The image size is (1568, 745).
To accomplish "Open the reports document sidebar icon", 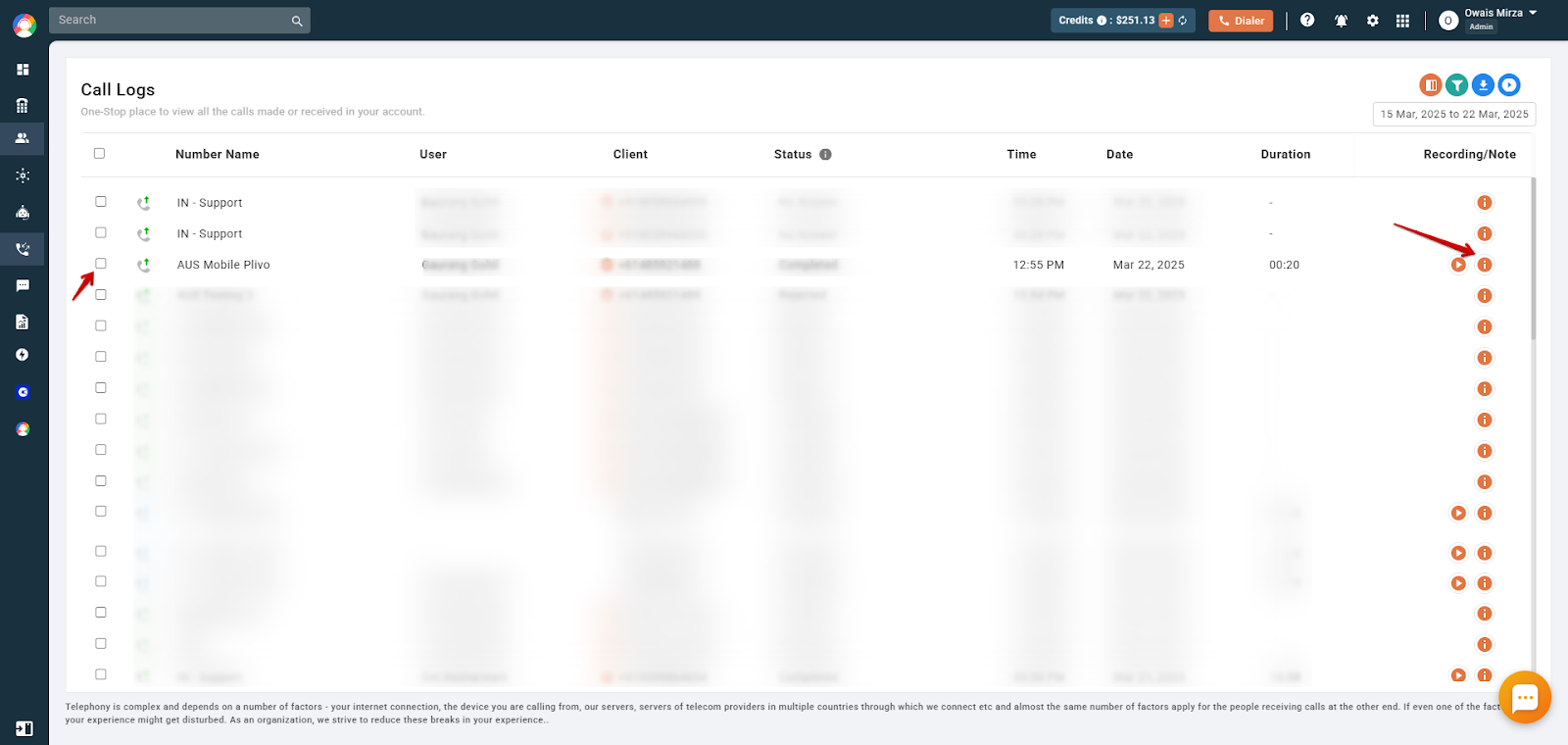I will point(23,322).
